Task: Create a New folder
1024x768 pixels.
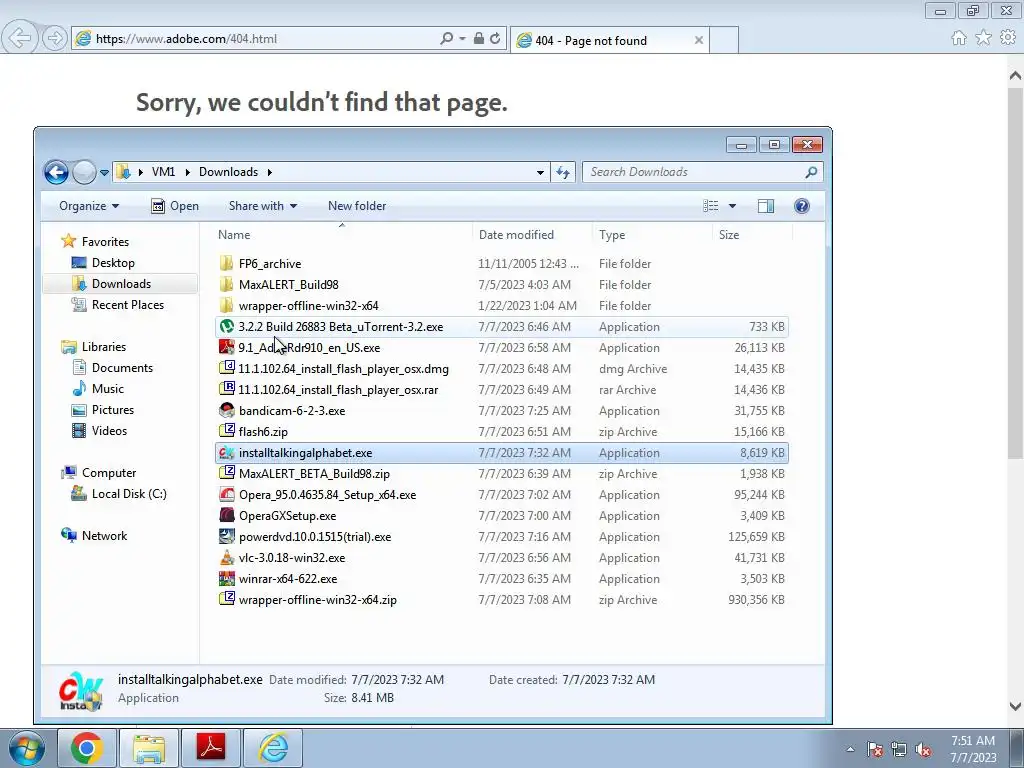Action: coord(357,206)
